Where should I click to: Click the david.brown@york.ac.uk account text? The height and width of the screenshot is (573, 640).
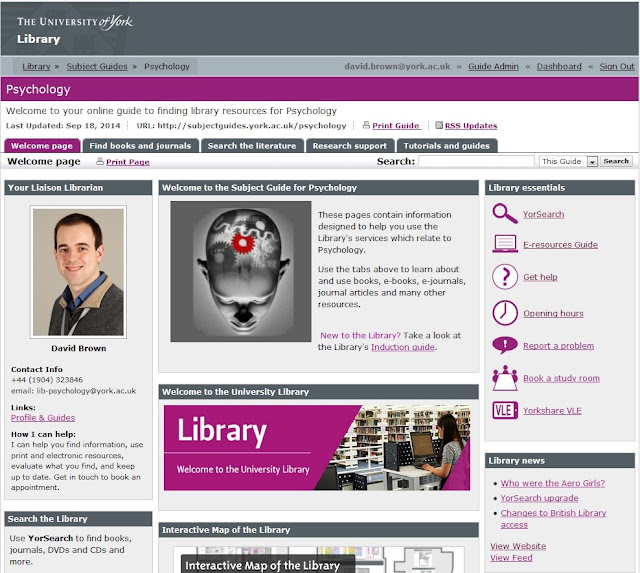tap(397, 66)
